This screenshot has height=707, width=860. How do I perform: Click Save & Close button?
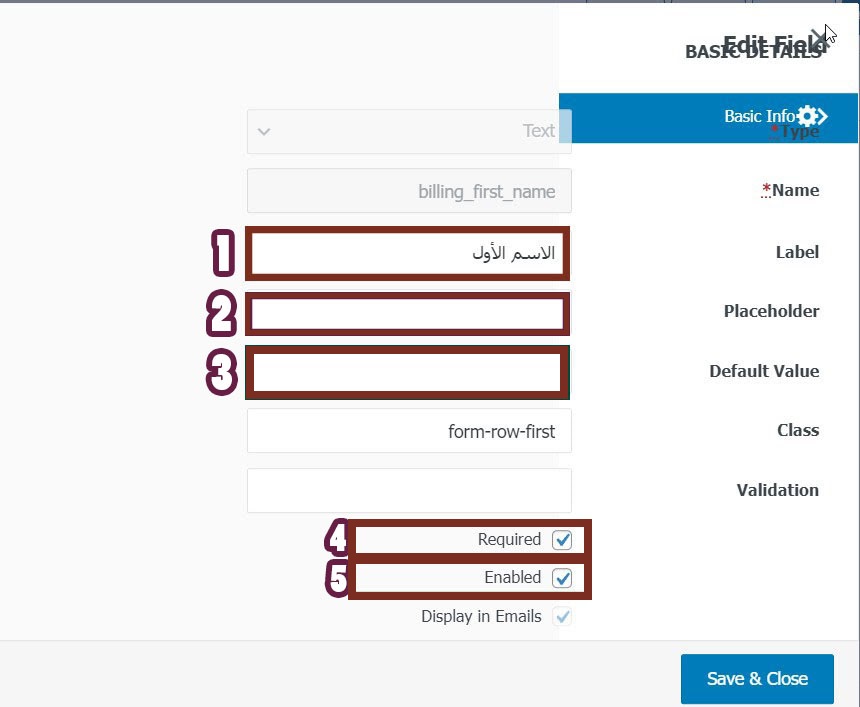[x=757, y=678]
